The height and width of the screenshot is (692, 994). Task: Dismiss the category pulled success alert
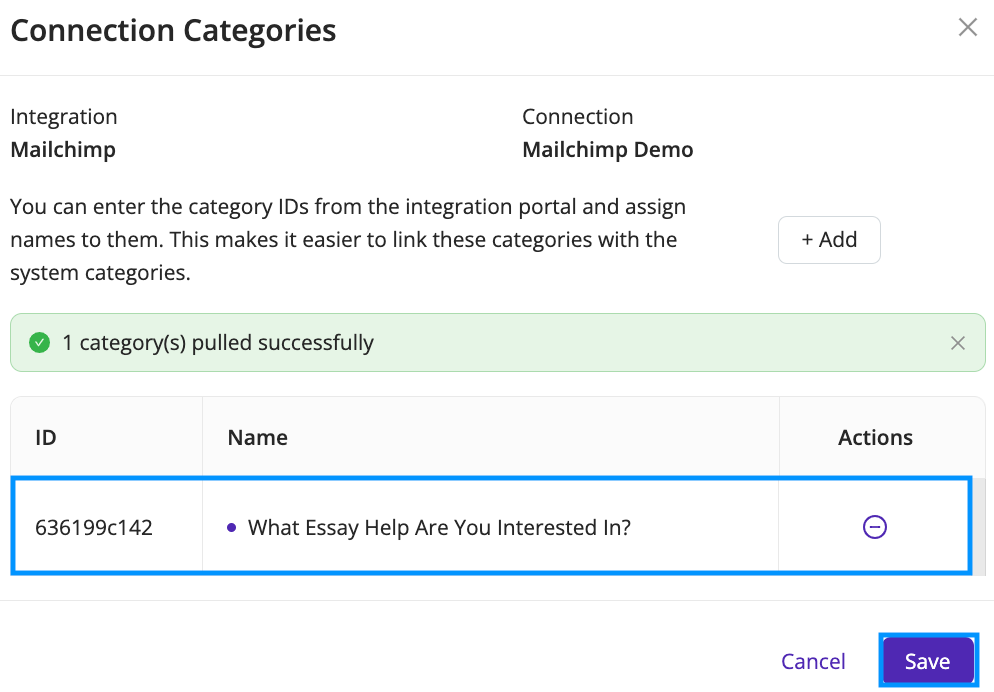coord(957,343)
